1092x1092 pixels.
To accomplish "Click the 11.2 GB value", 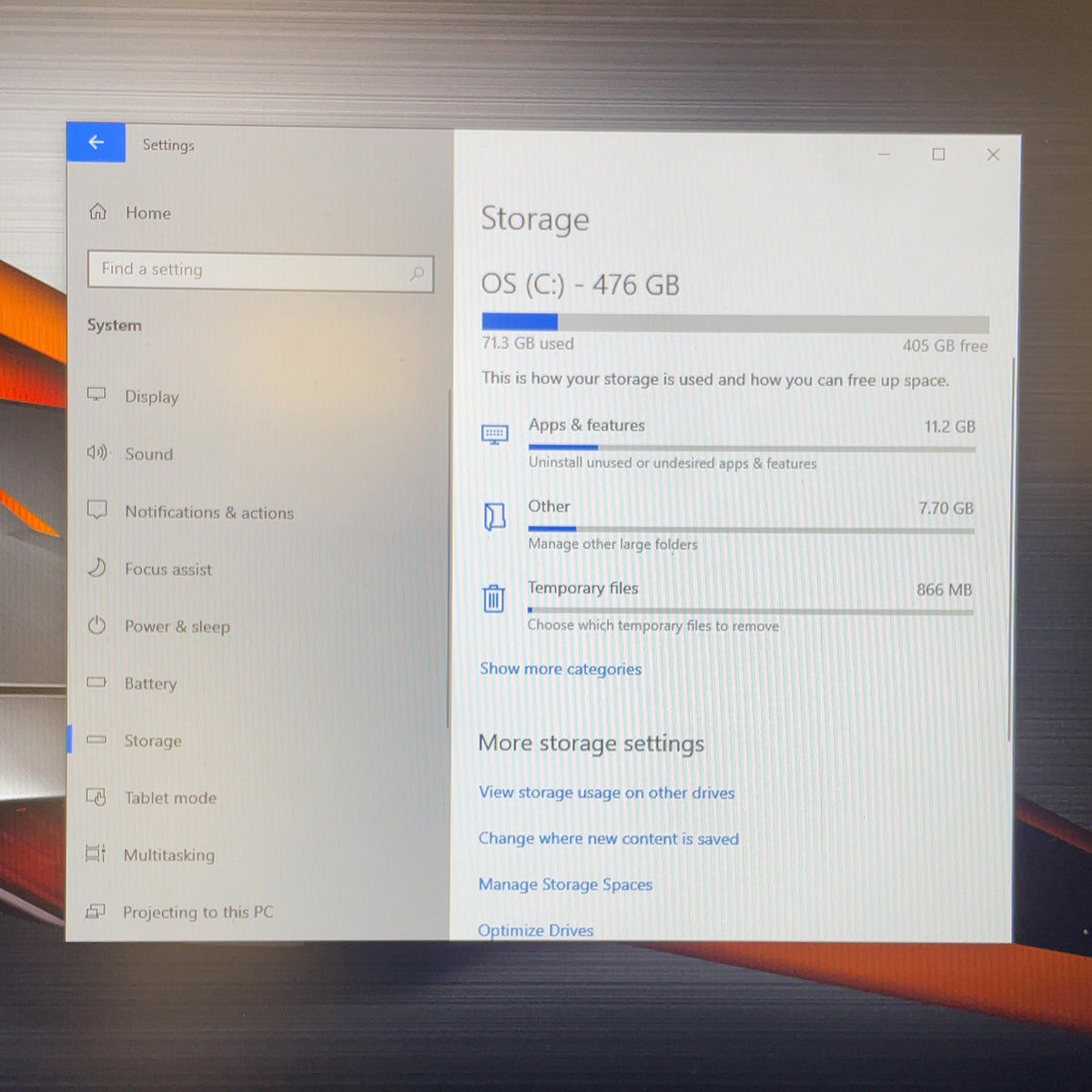I will pos(949,427).
